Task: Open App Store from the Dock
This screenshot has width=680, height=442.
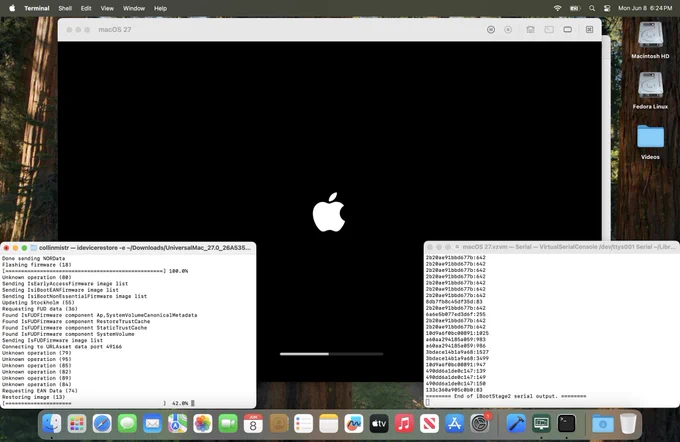Action: (454, 423)
